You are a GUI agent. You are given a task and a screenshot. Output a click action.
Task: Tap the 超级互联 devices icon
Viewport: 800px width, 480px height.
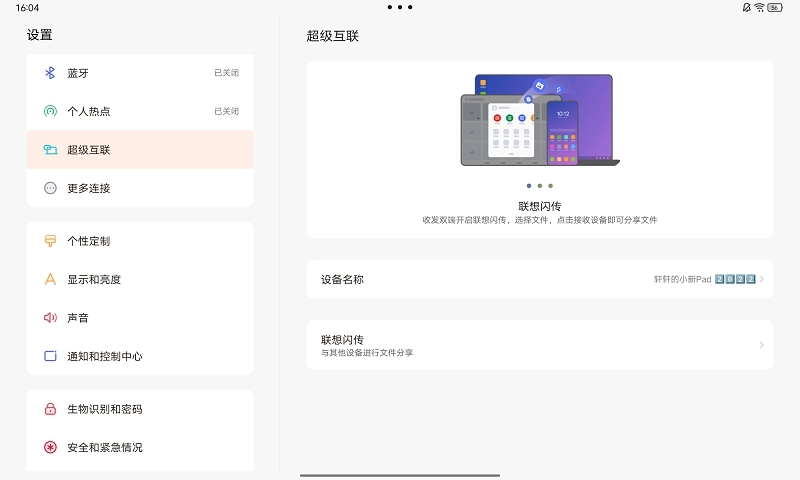pyautogui.click(x=50, y=150)
